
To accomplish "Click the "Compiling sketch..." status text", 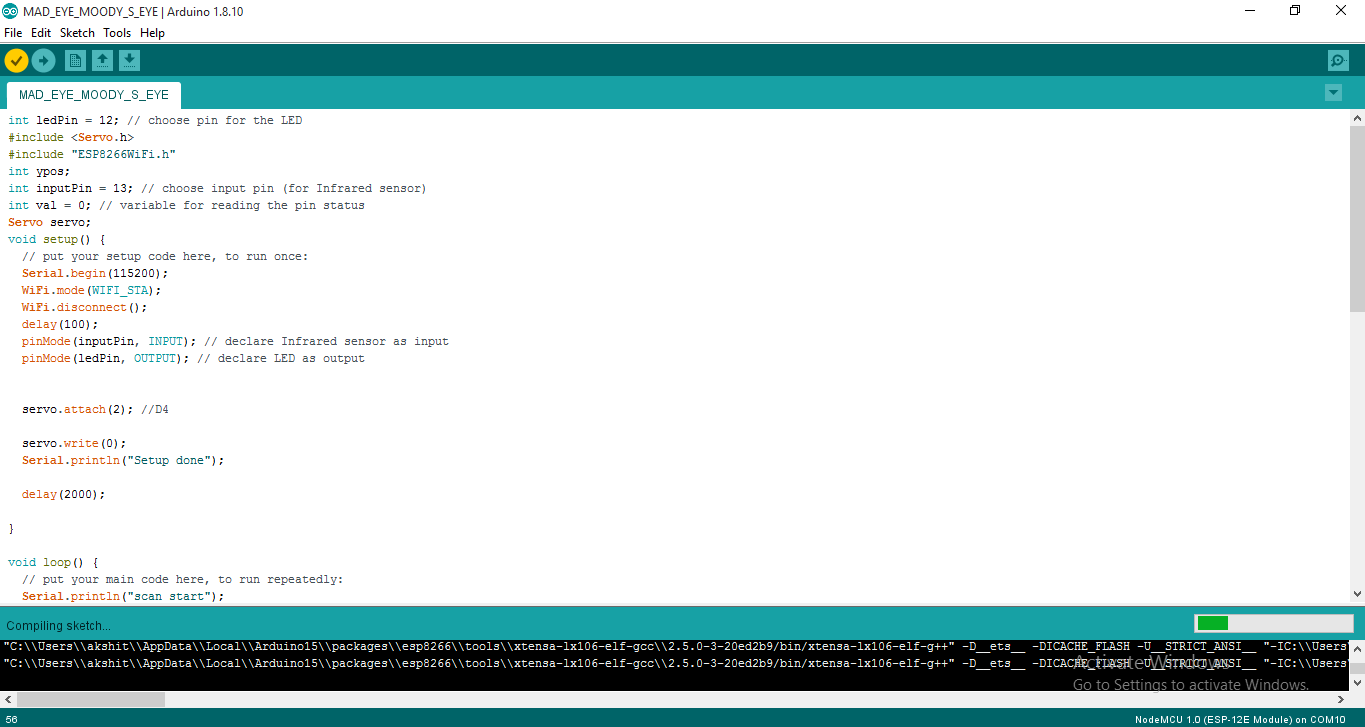I will pos(59,625).
